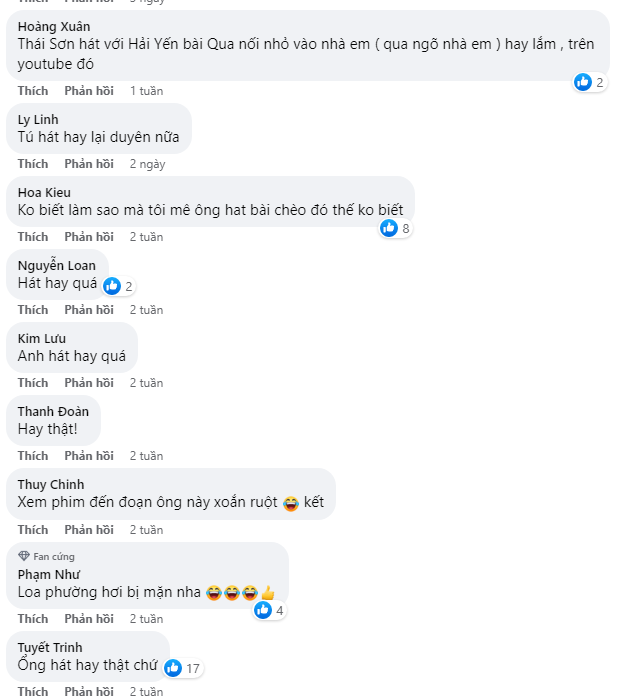The width and height of the screenshot is (623, 698).
Task: Reply to Thanh Đoàn's comment
Action: coord(89,456)
